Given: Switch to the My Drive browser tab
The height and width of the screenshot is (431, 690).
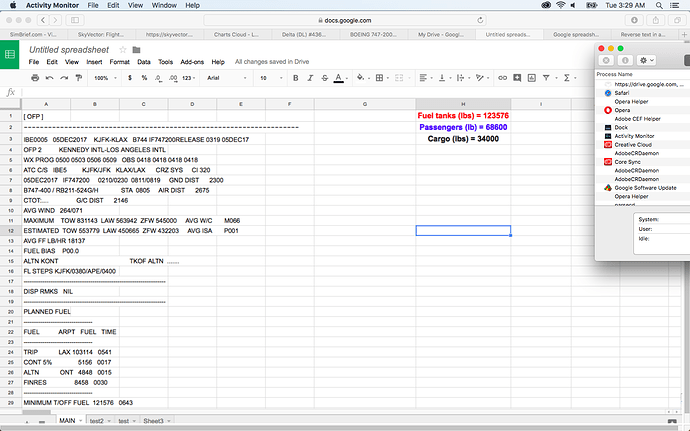Looking at the screenshot, I should click(x=441, y=34).
